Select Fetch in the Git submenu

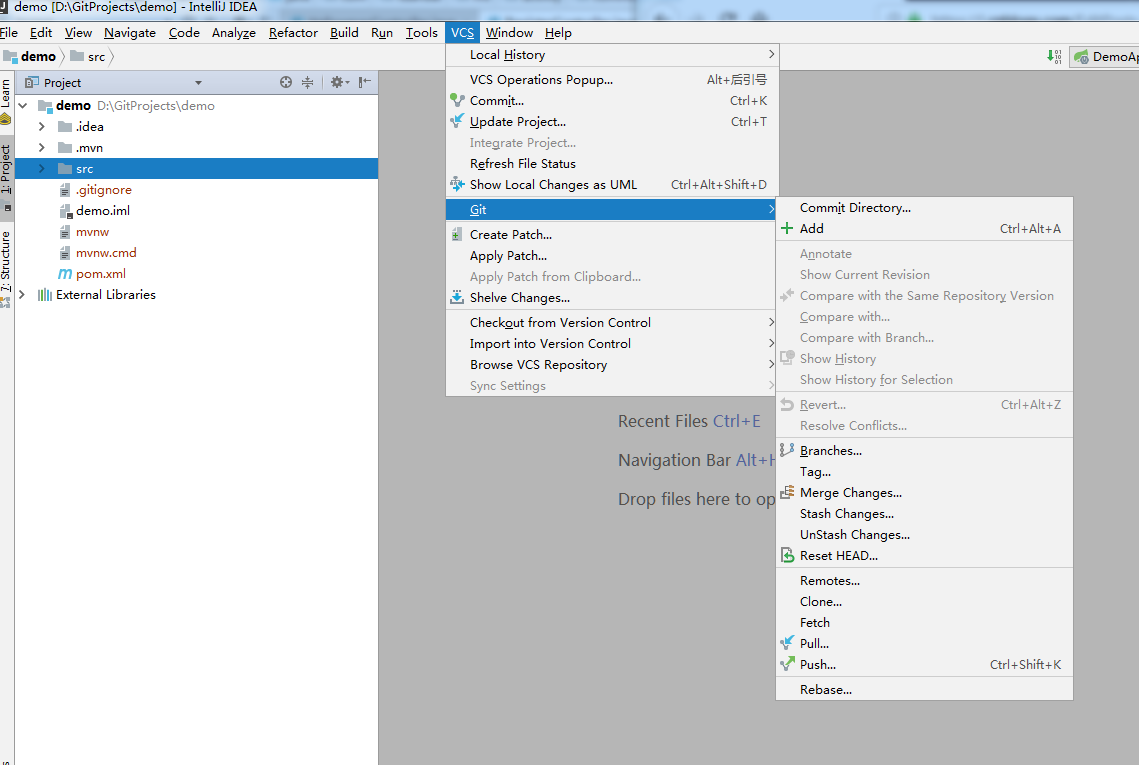coord(924,623)
